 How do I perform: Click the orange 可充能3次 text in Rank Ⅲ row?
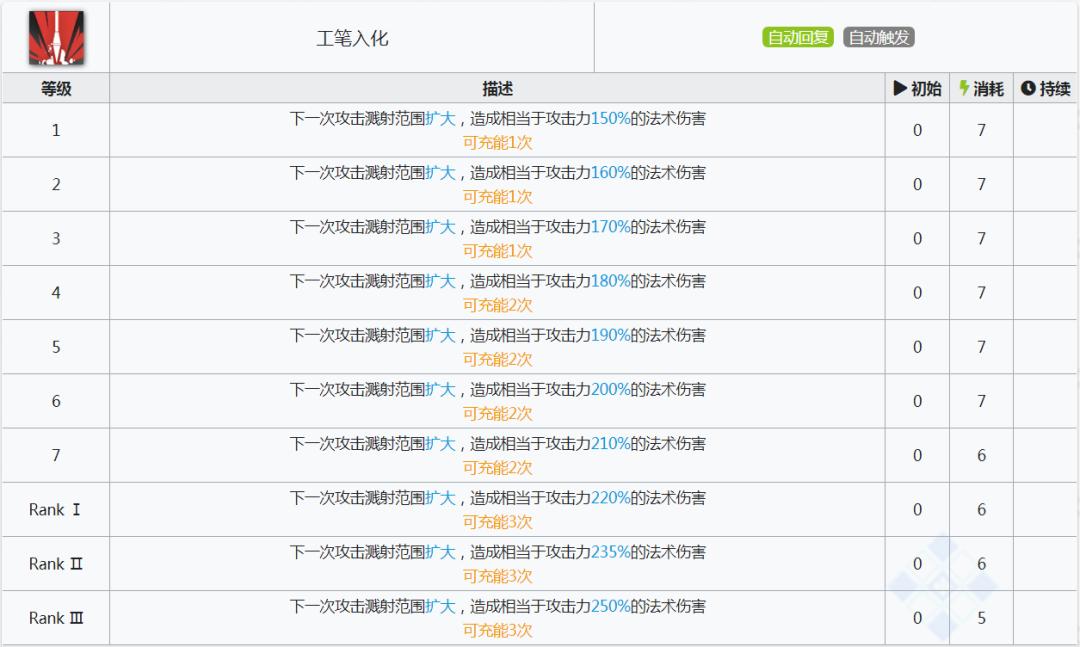click(x=500, y=631)
